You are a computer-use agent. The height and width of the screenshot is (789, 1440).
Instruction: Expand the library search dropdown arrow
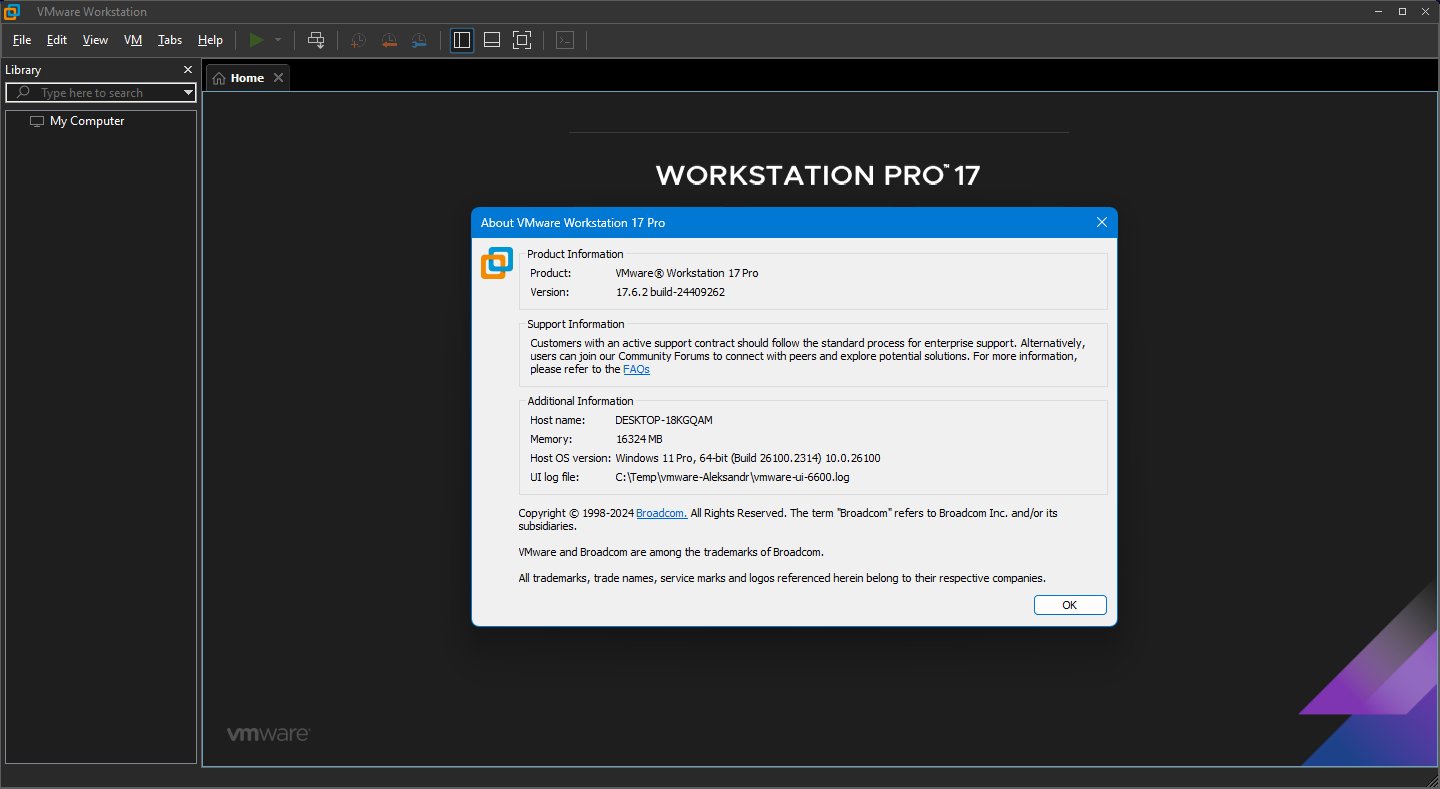(x=188, y=93)
